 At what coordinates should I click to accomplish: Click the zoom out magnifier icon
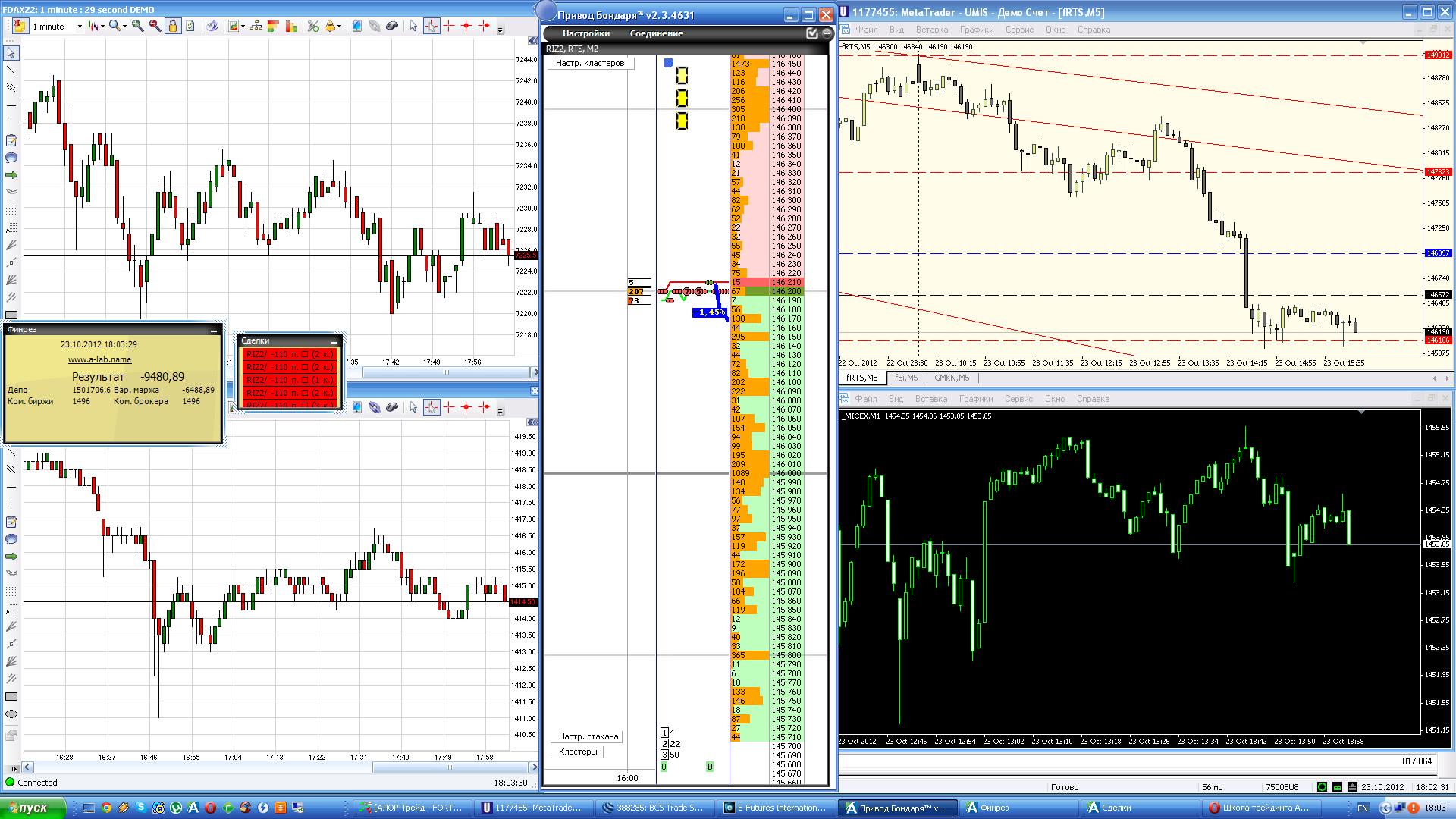click(x=155, y=26)
